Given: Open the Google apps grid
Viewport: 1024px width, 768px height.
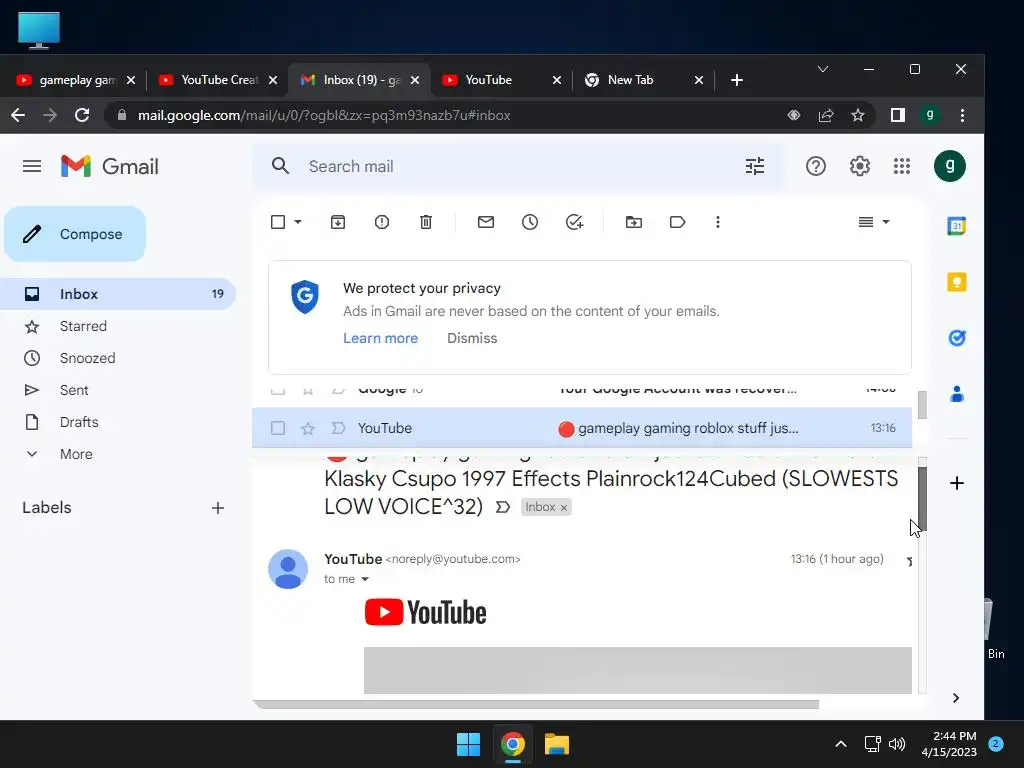Looking at the screenshot, I should pyautogui.click(x=901, y=166).
